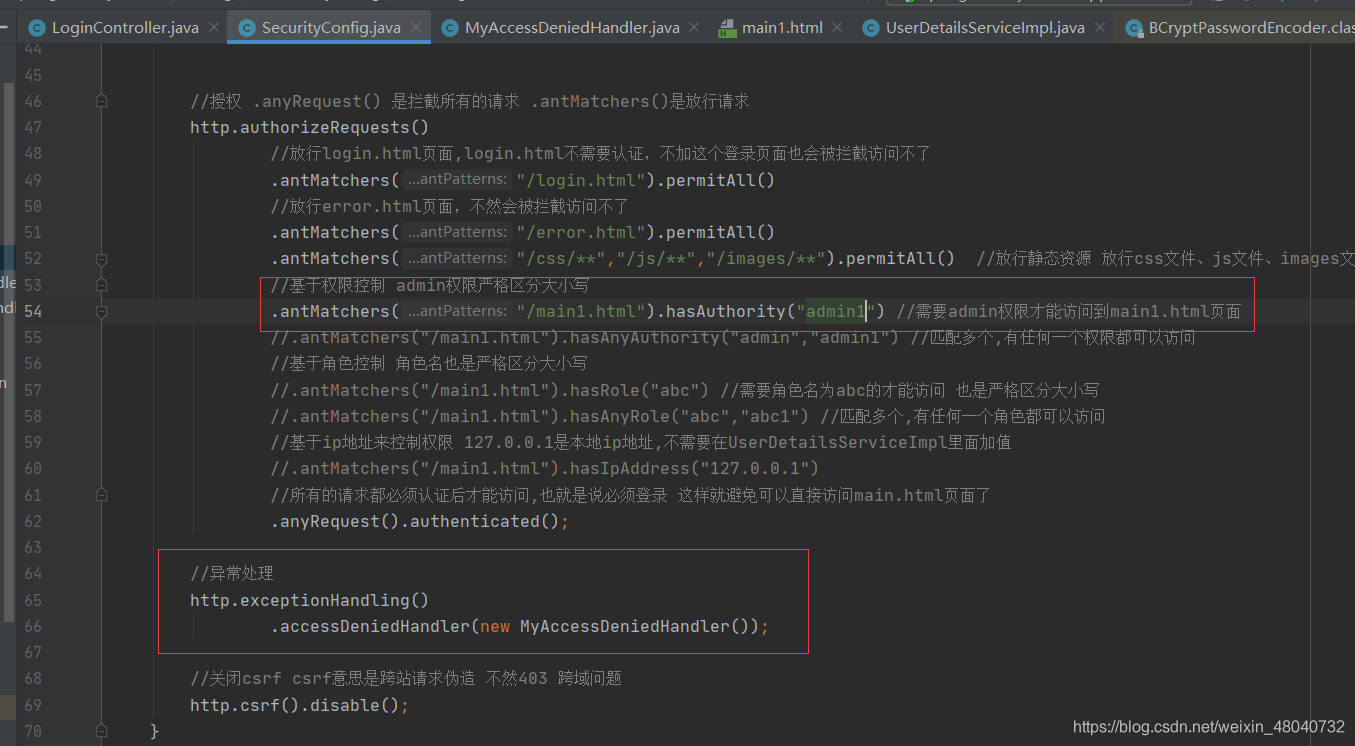Open the UserDetailsServiceImpl.java tab
This screenshot has width=1355, height=746.
click(x=985, y=28)
